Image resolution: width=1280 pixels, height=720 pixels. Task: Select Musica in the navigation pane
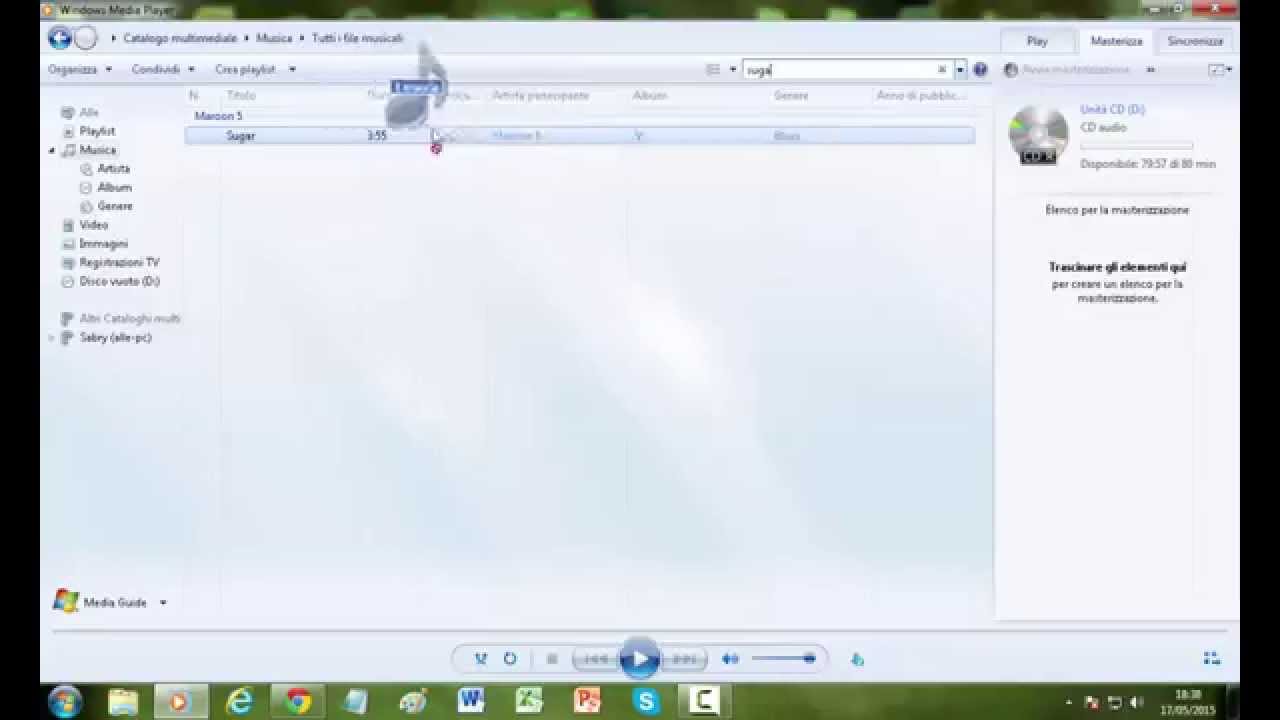coord(97,150)
